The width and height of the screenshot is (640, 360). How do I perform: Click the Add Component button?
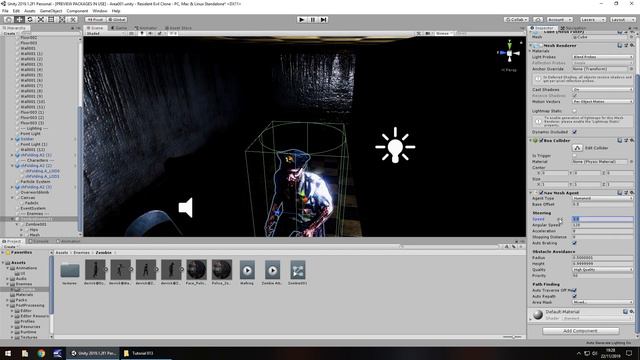pyautogui.click(x=580, y=331)
